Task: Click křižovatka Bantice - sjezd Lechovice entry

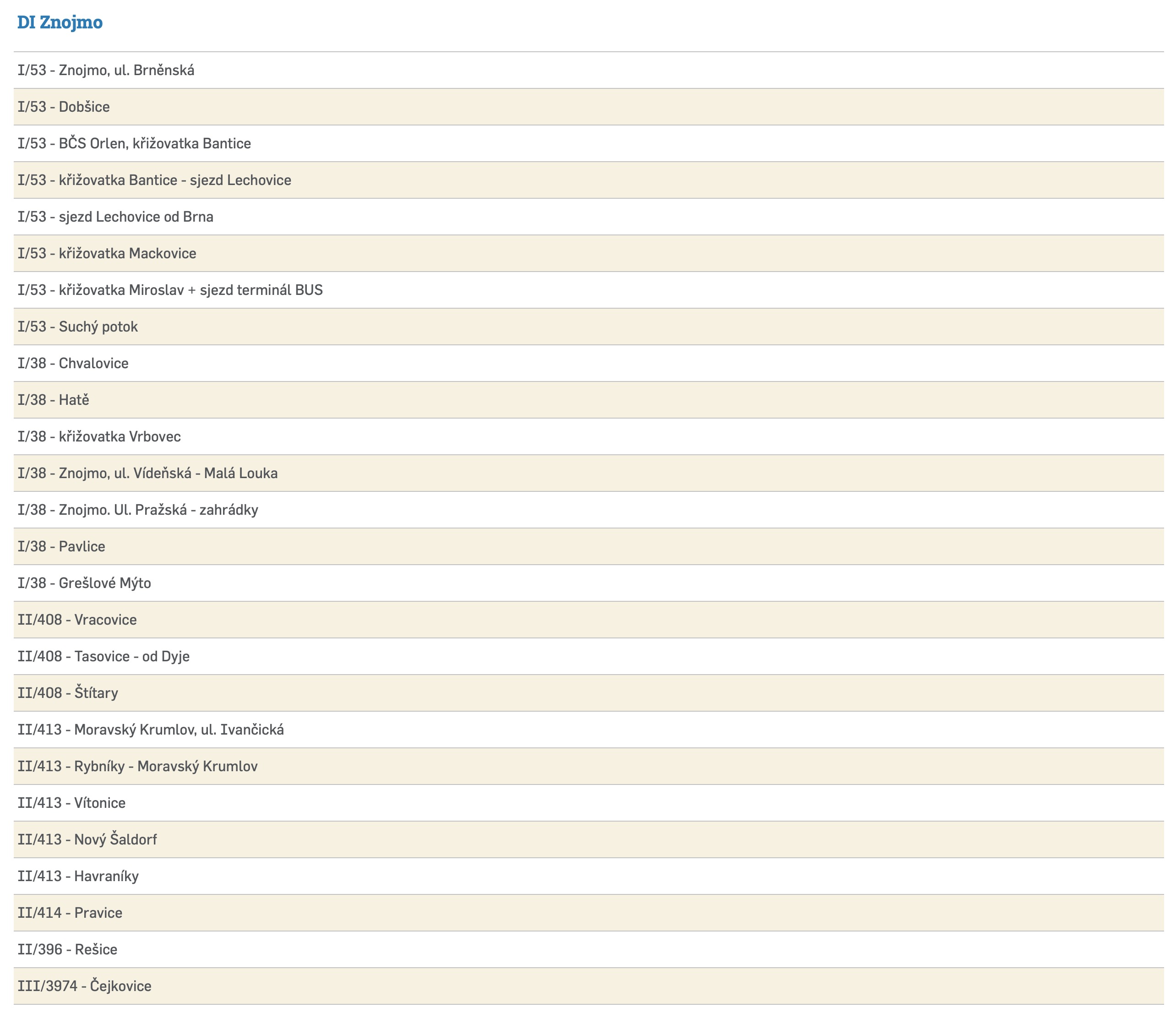Action: (154, 180)
